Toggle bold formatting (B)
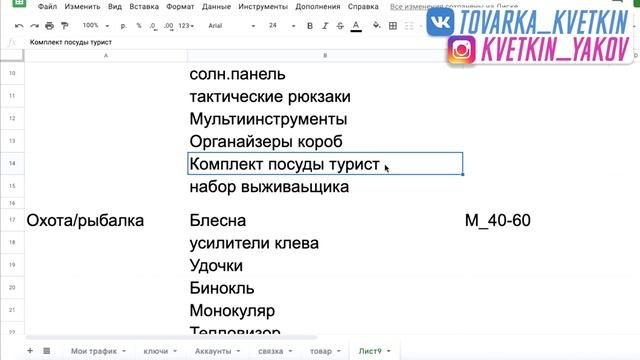Screen dimensions: 640x360 (310, 26)
